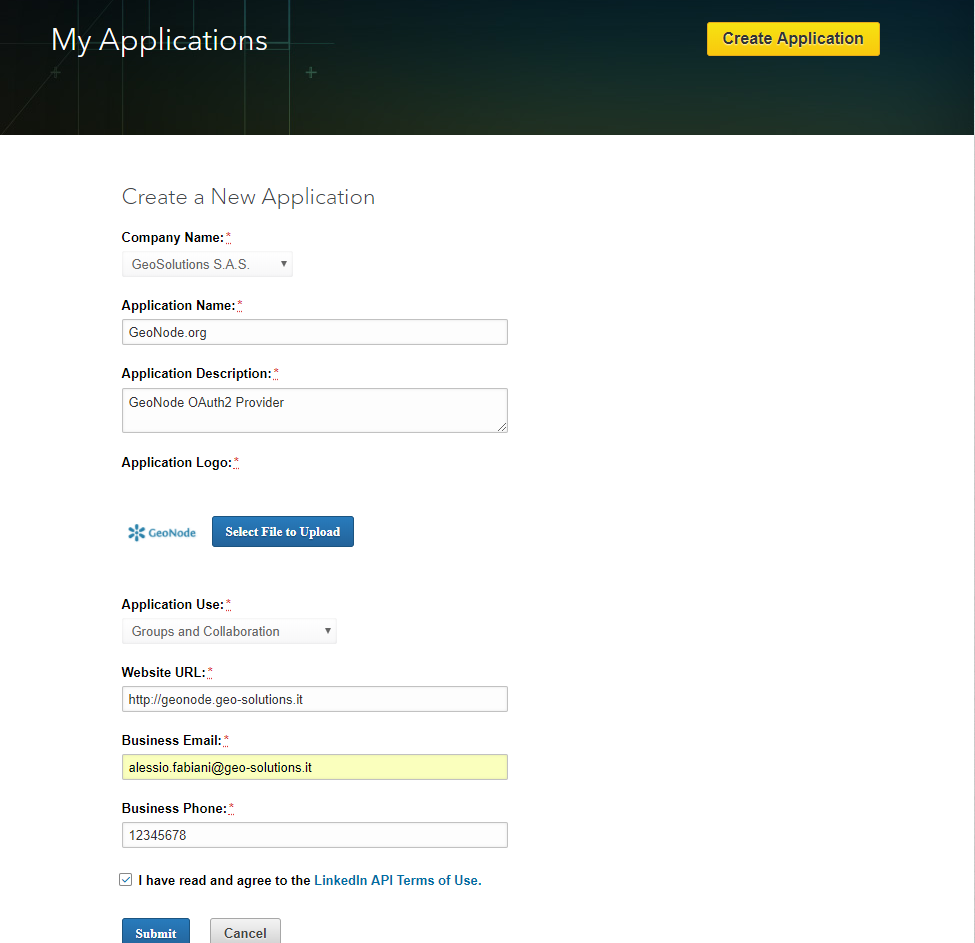Open the LinkedIn API Terms of Use link
The width and height of the screenshot is (975, 943).
coord(398,880)
